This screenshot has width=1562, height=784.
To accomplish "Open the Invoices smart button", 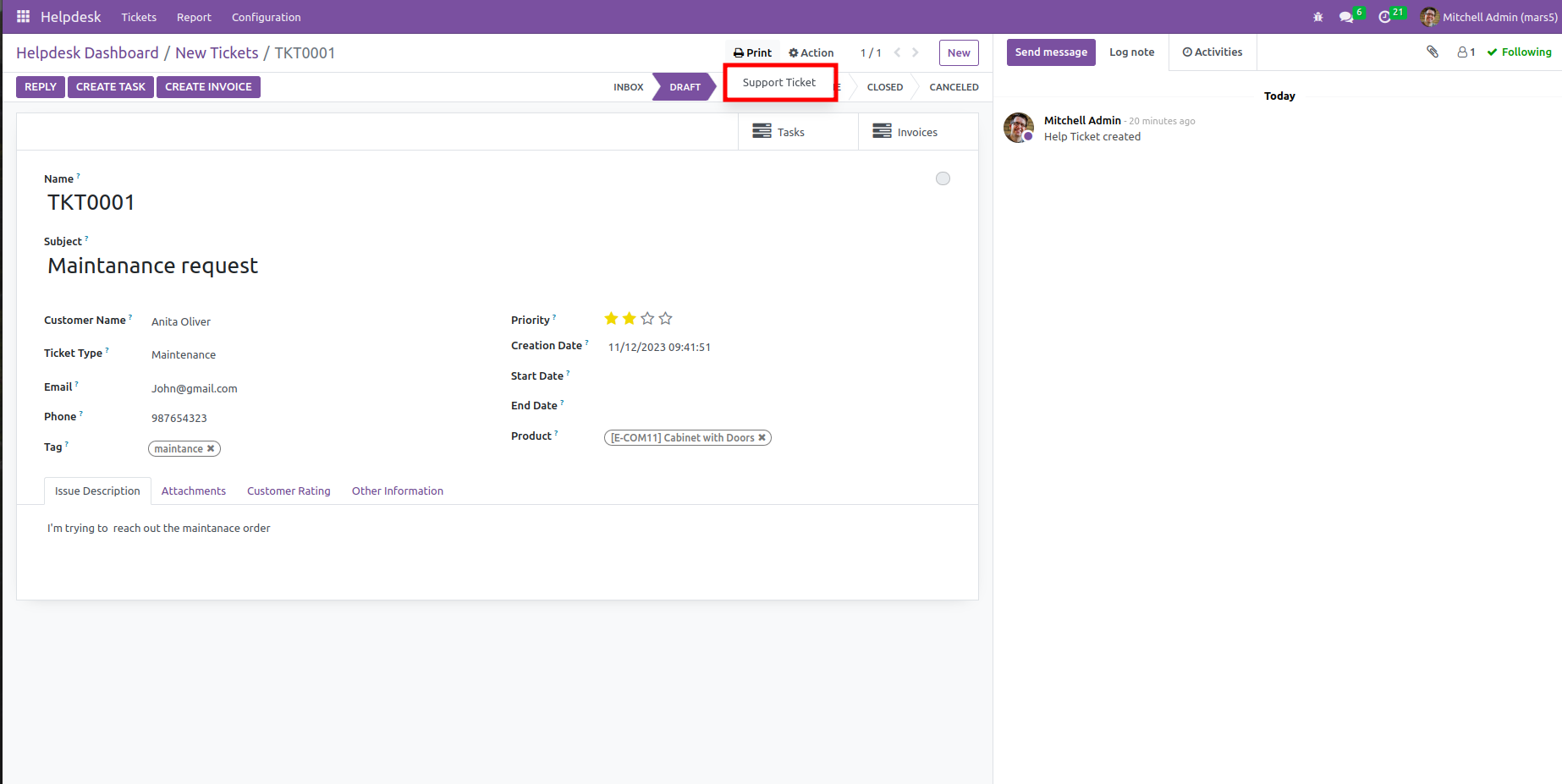I will pyautogui.click(x=918, y=132).
